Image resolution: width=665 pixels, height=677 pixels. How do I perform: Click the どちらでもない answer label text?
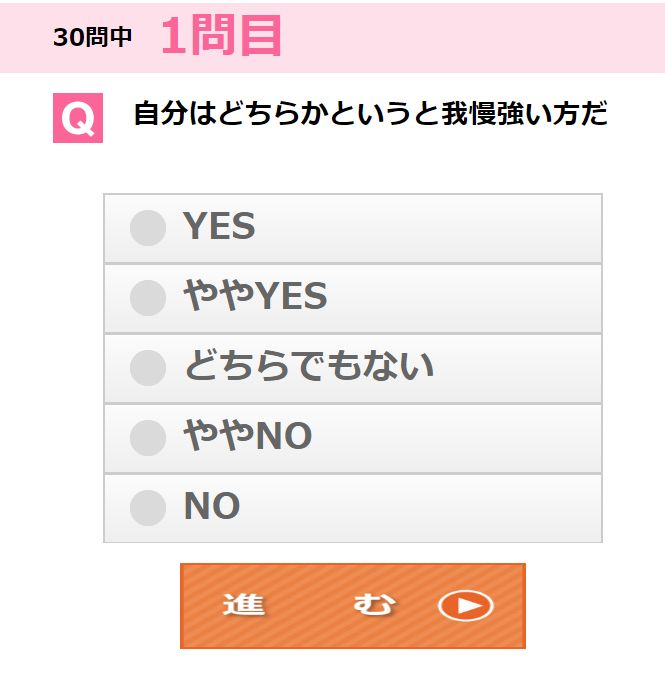click(309, 365)
